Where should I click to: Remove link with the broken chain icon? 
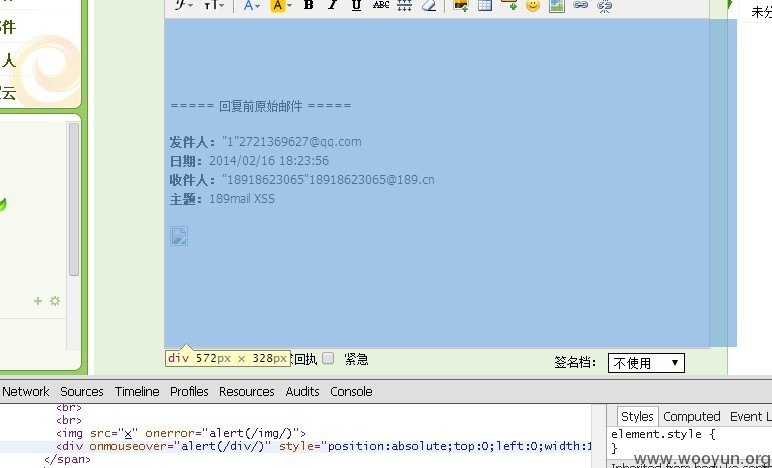tap(605, 5)
